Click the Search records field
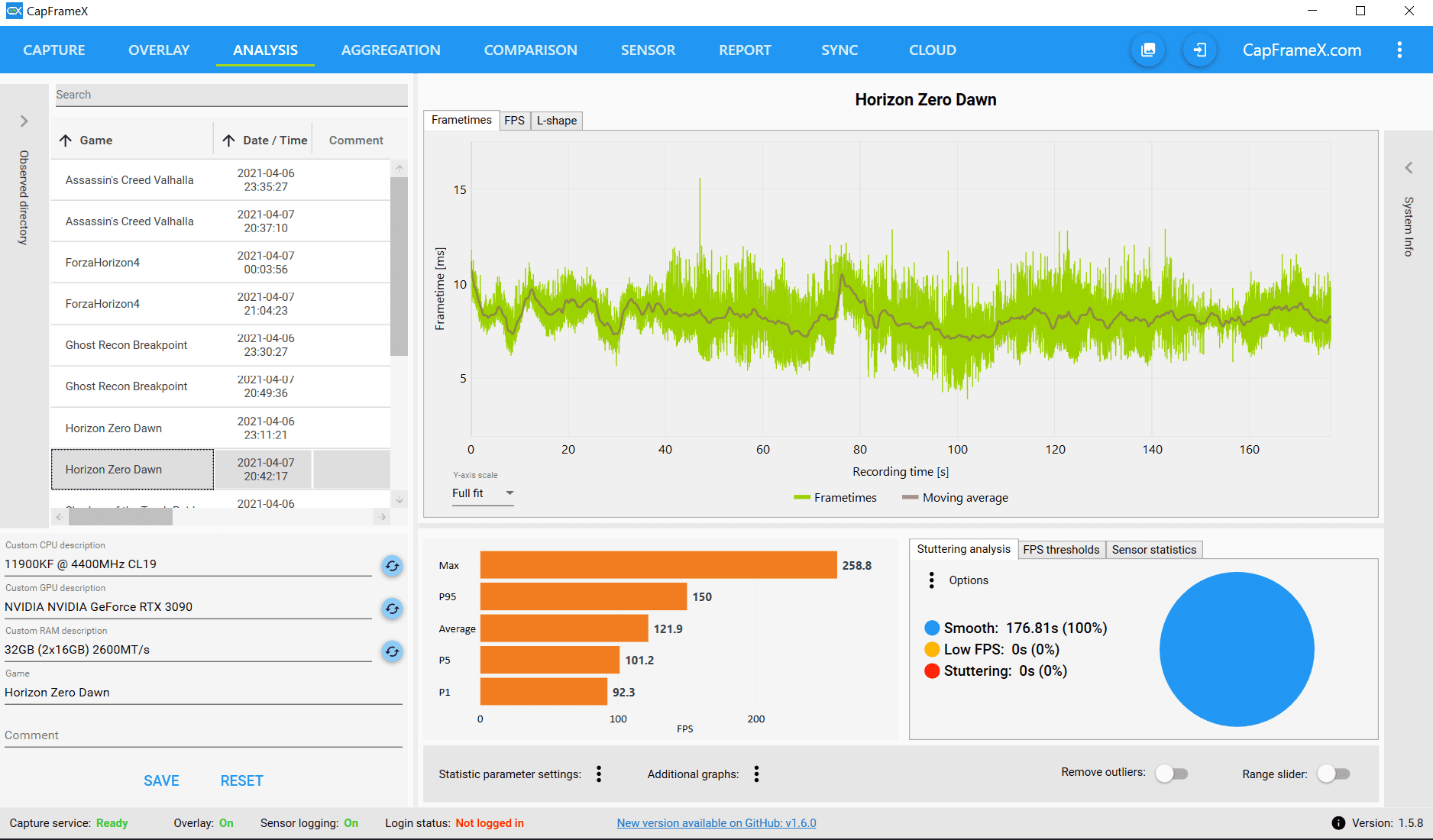The height and width of the screenshot is (840, 1433). click(231, 95)
